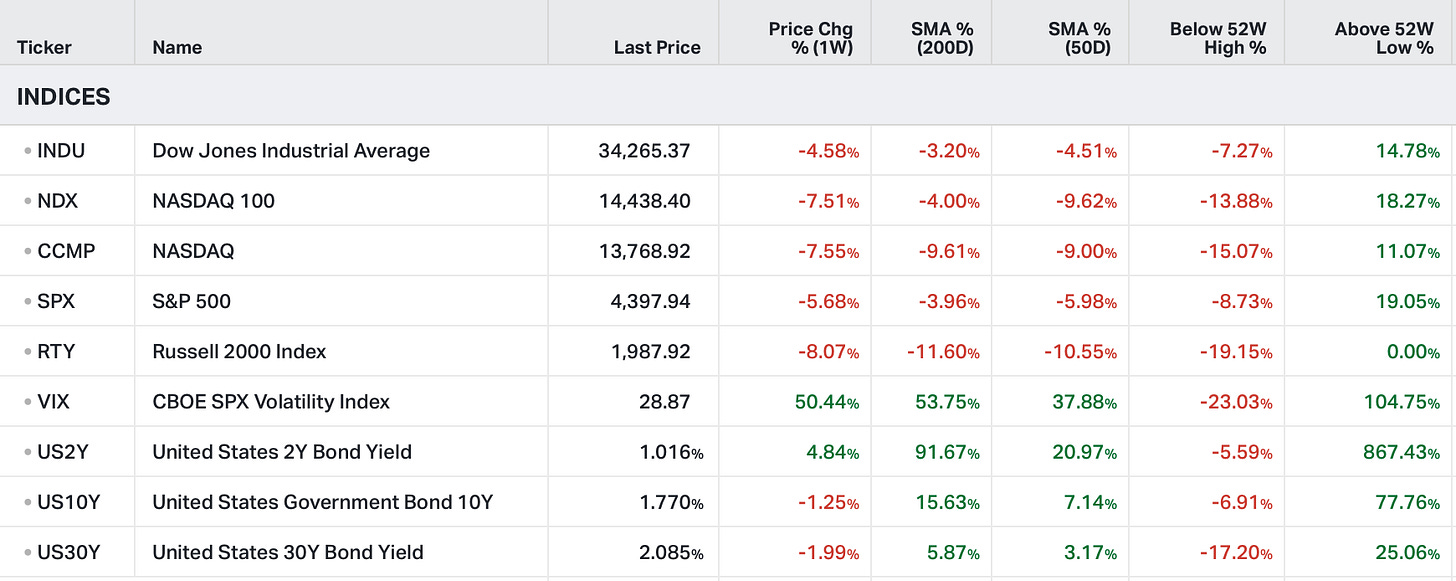Open Dow Jones Industrial Average name

click(291, 151)
